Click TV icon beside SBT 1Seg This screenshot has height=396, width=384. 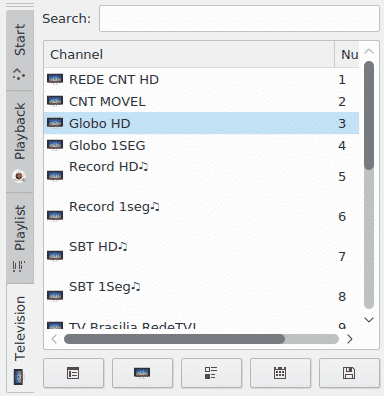tap(55, 296)
